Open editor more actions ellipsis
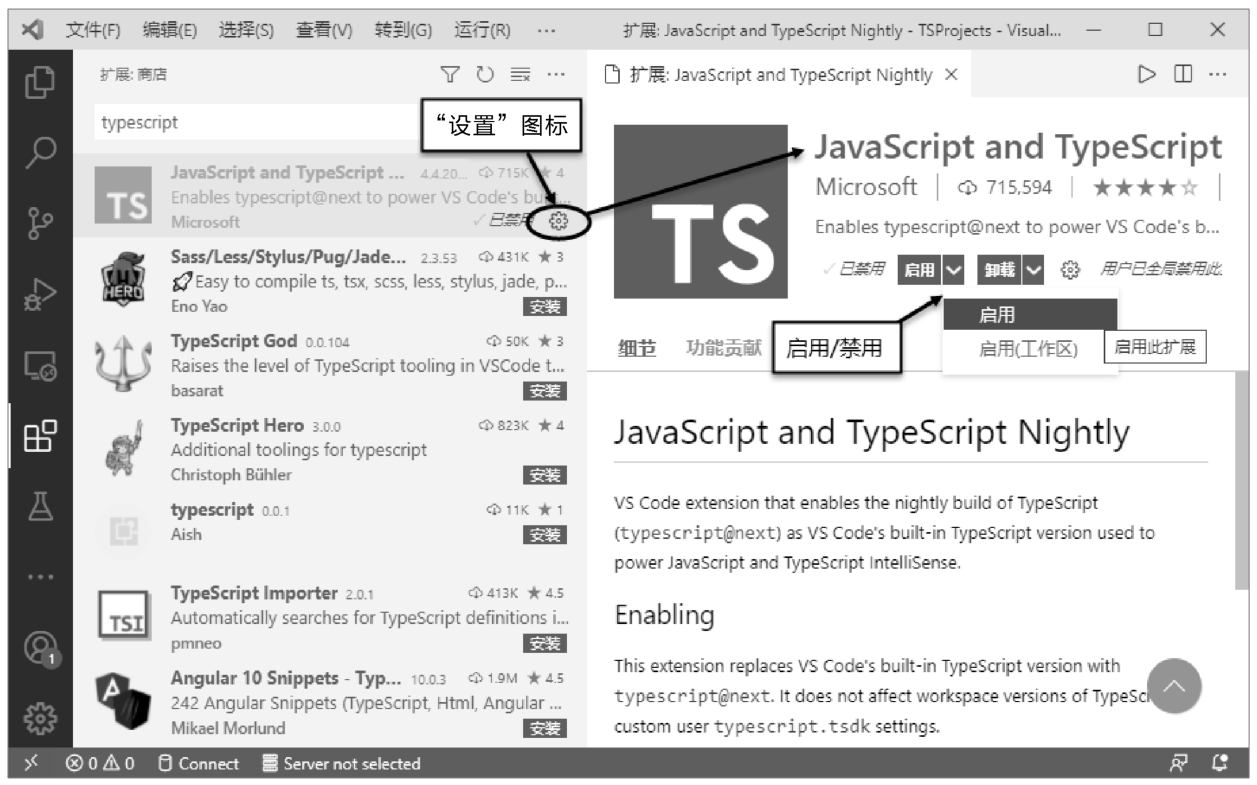1257x785 pixels. (x=1217, y=75)
